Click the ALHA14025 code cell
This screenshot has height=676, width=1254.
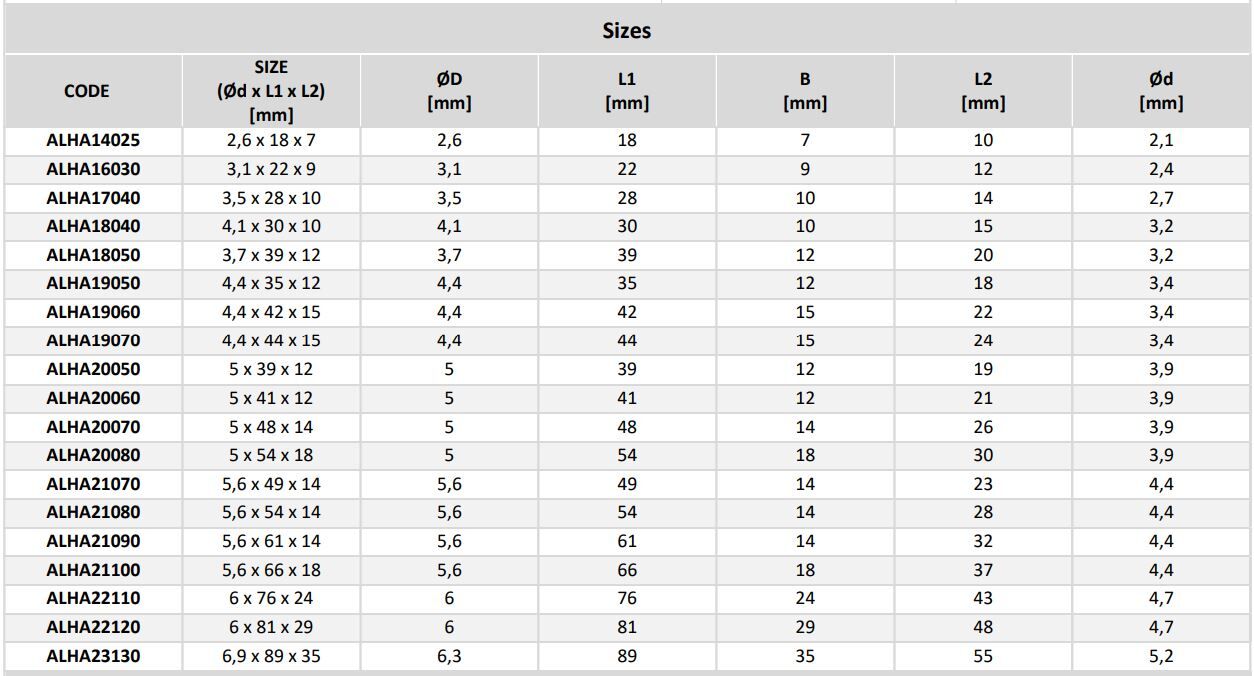[x=93, y=140]
